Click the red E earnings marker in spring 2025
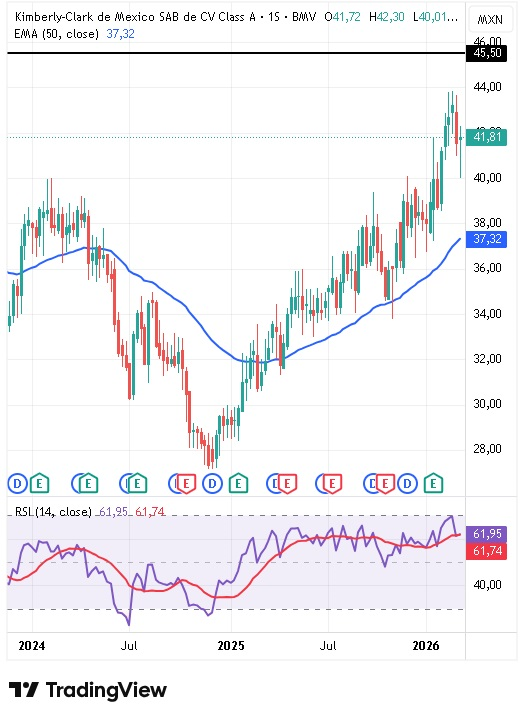This screenshot has width=527, height=707. [x=287, y=484]
